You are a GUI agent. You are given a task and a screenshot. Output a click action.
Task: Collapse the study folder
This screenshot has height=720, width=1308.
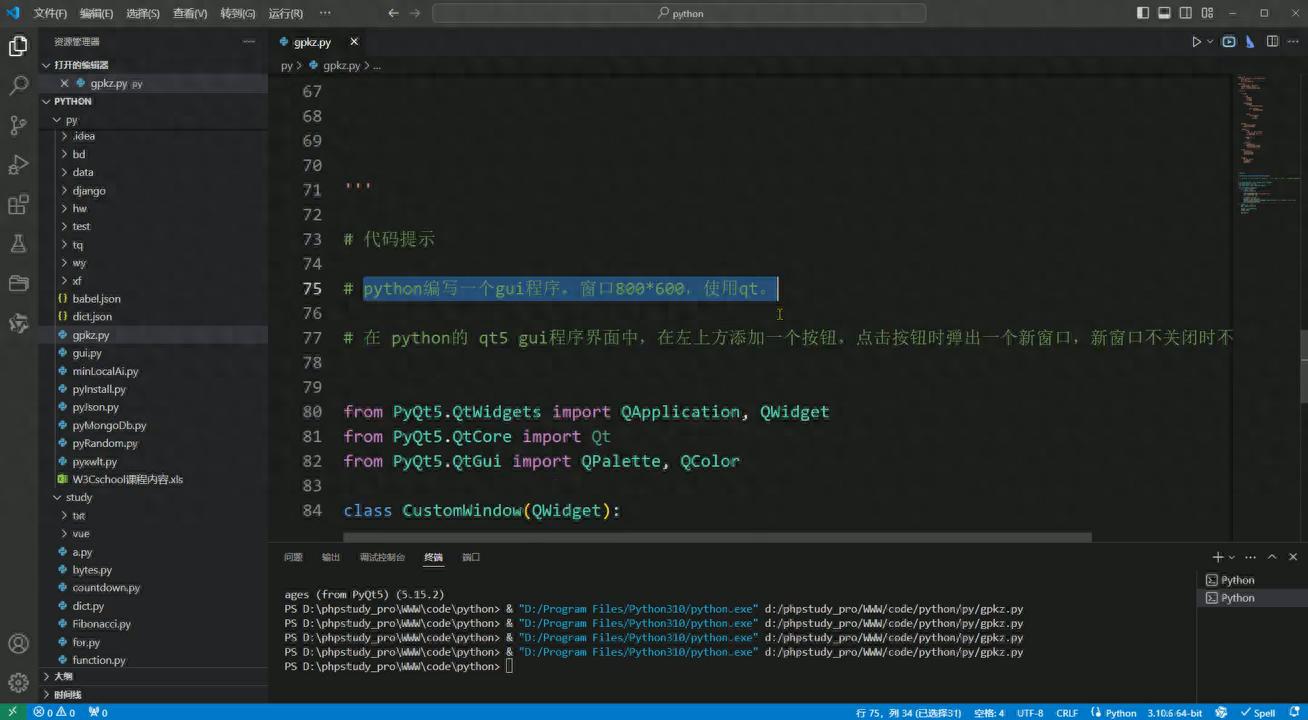[x=153, y=497]
